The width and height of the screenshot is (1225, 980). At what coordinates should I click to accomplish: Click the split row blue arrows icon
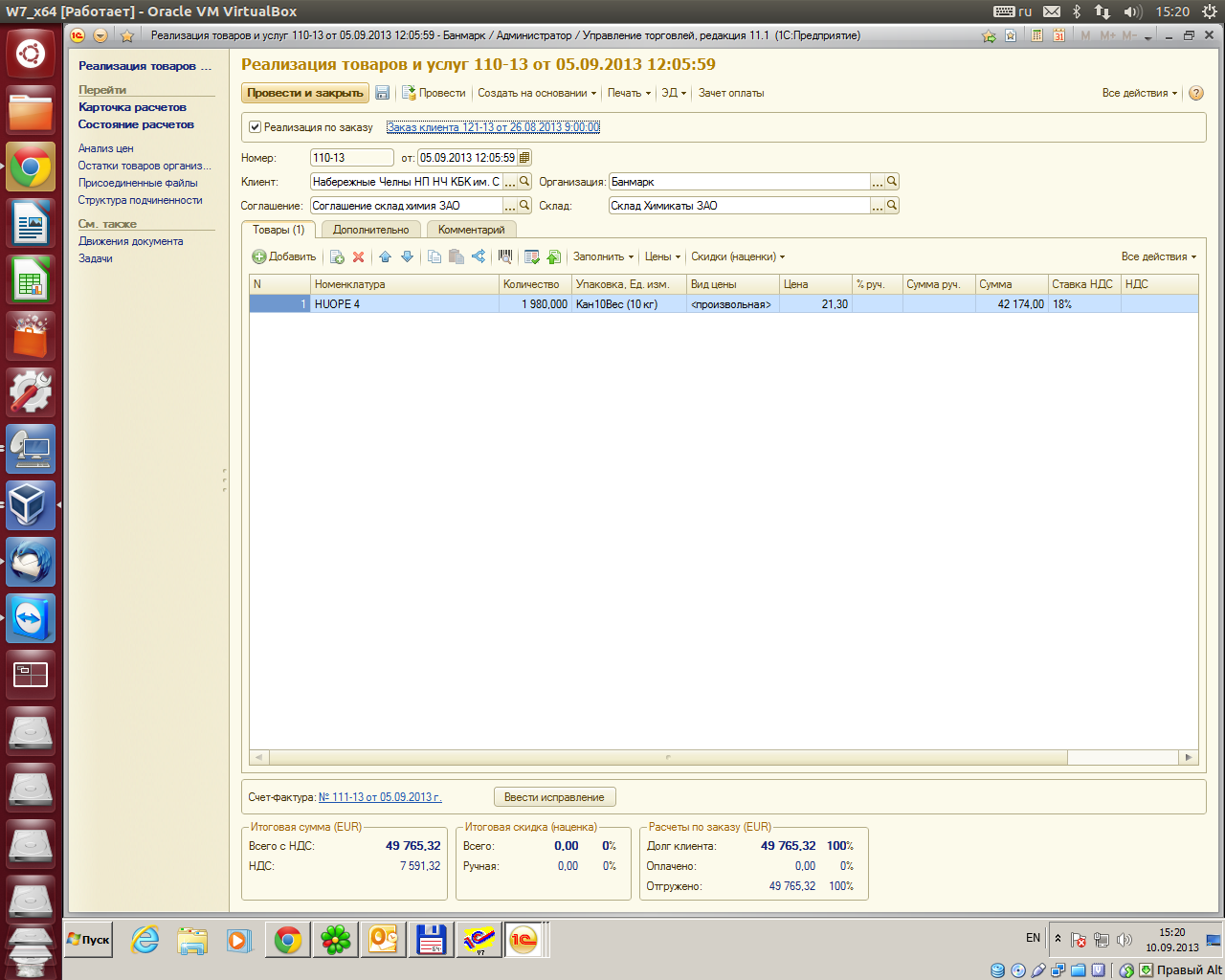click(x=479, y=256)
